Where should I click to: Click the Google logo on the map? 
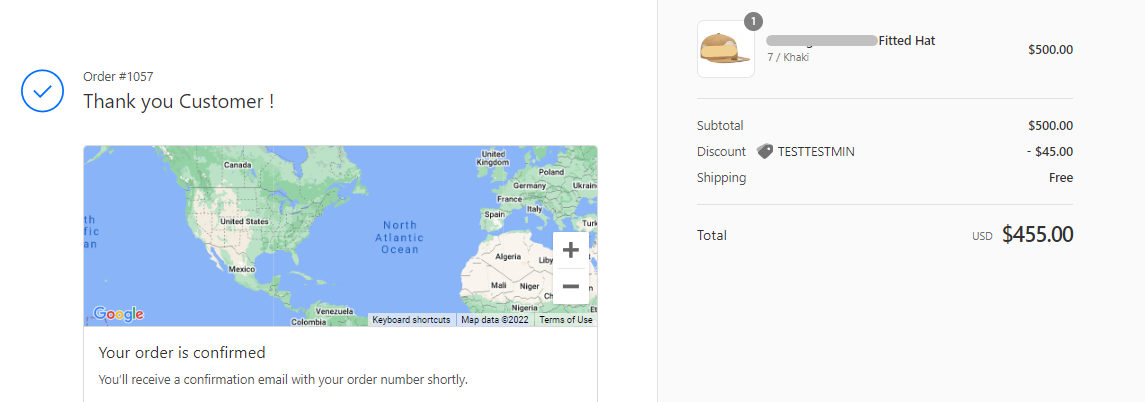click(119, 314)
